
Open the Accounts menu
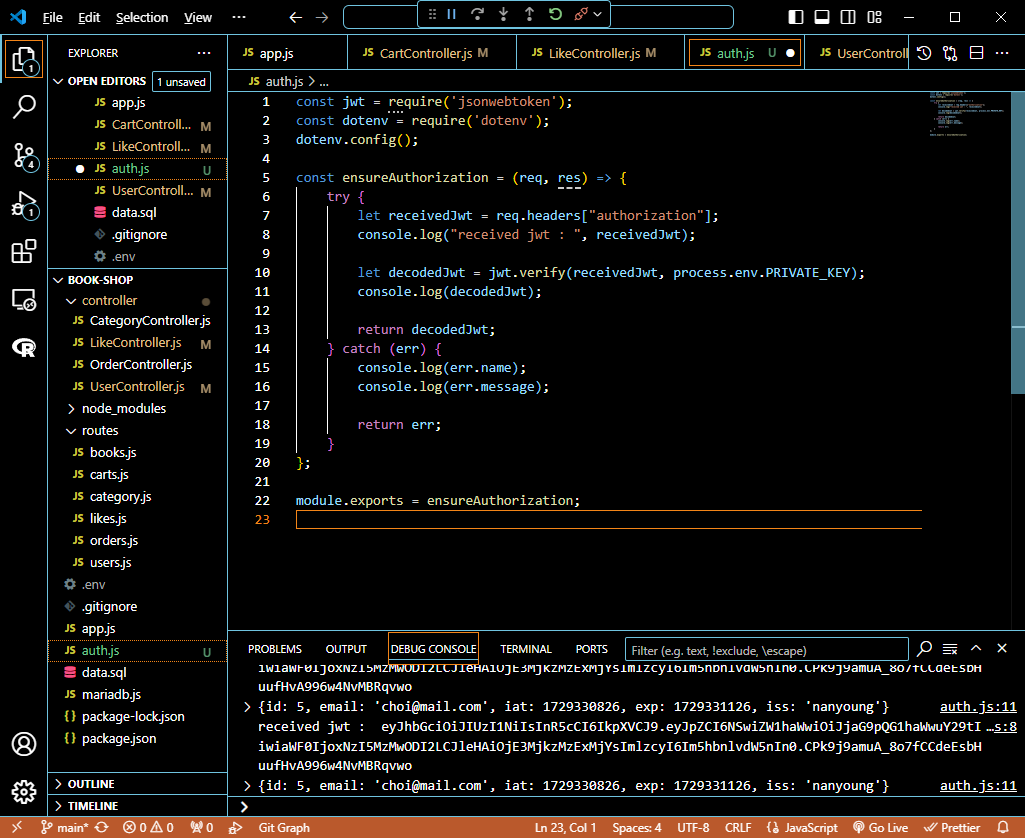24,744
